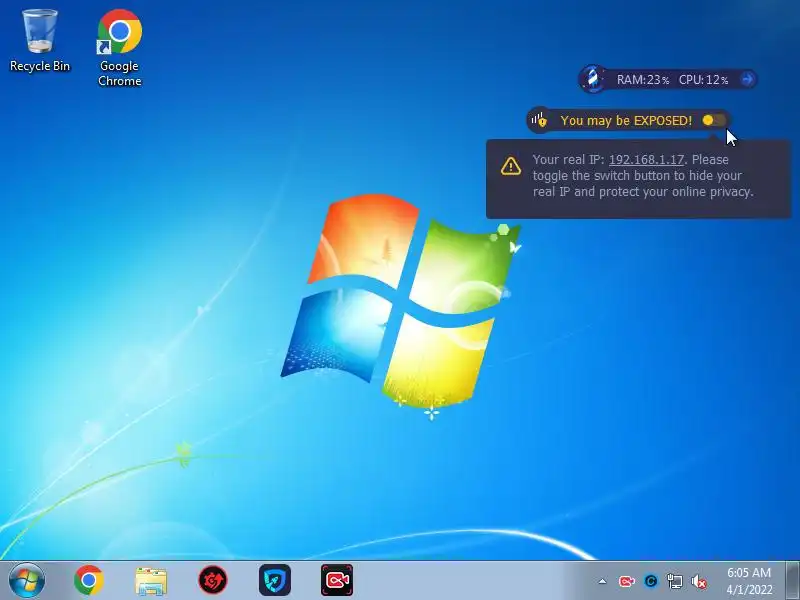
Task: Click the muted volume tray icon
Action: (x=698, y=581)
